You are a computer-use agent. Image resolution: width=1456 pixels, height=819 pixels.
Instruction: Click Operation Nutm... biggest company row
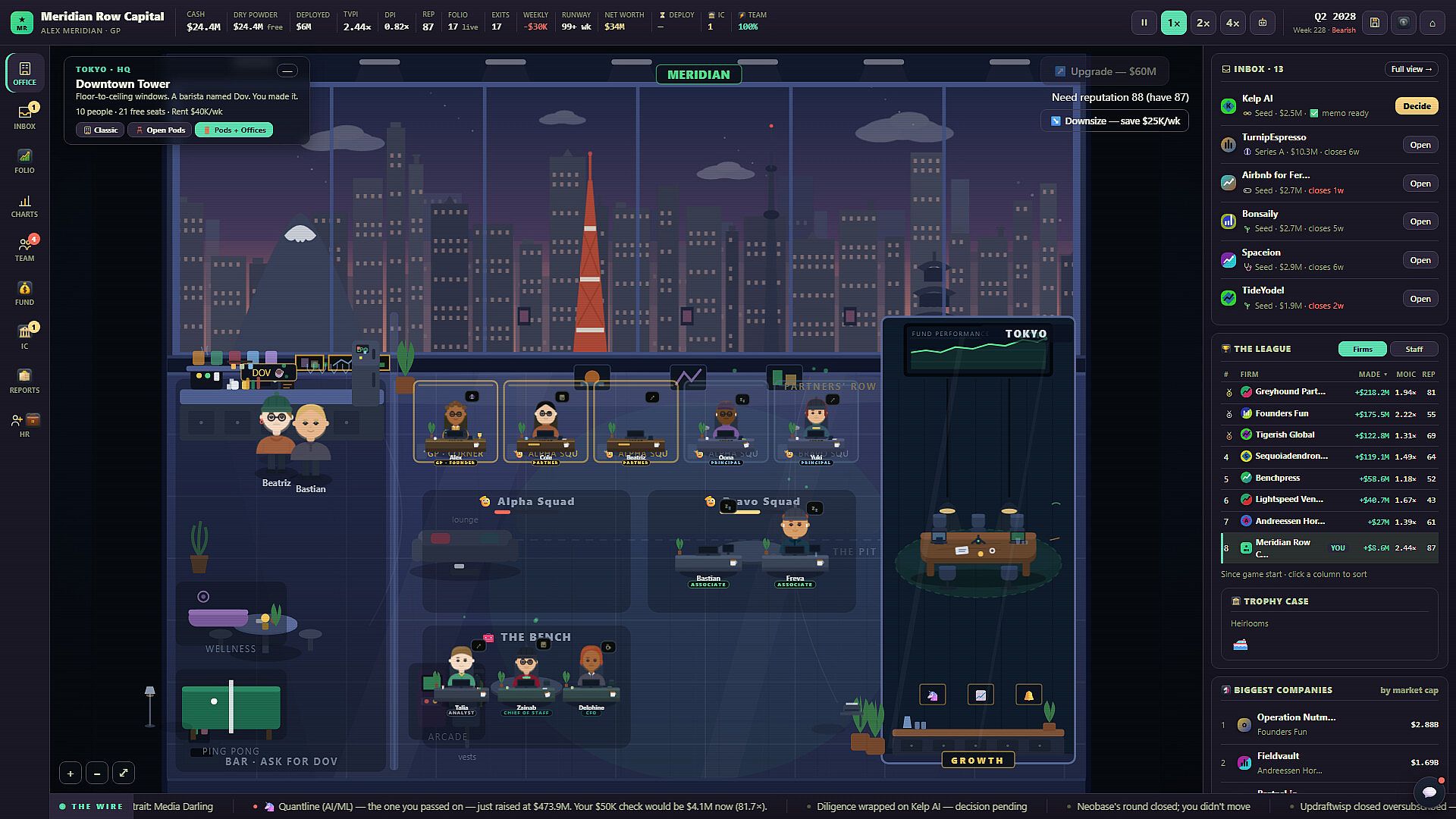(x=1329, y=724)
